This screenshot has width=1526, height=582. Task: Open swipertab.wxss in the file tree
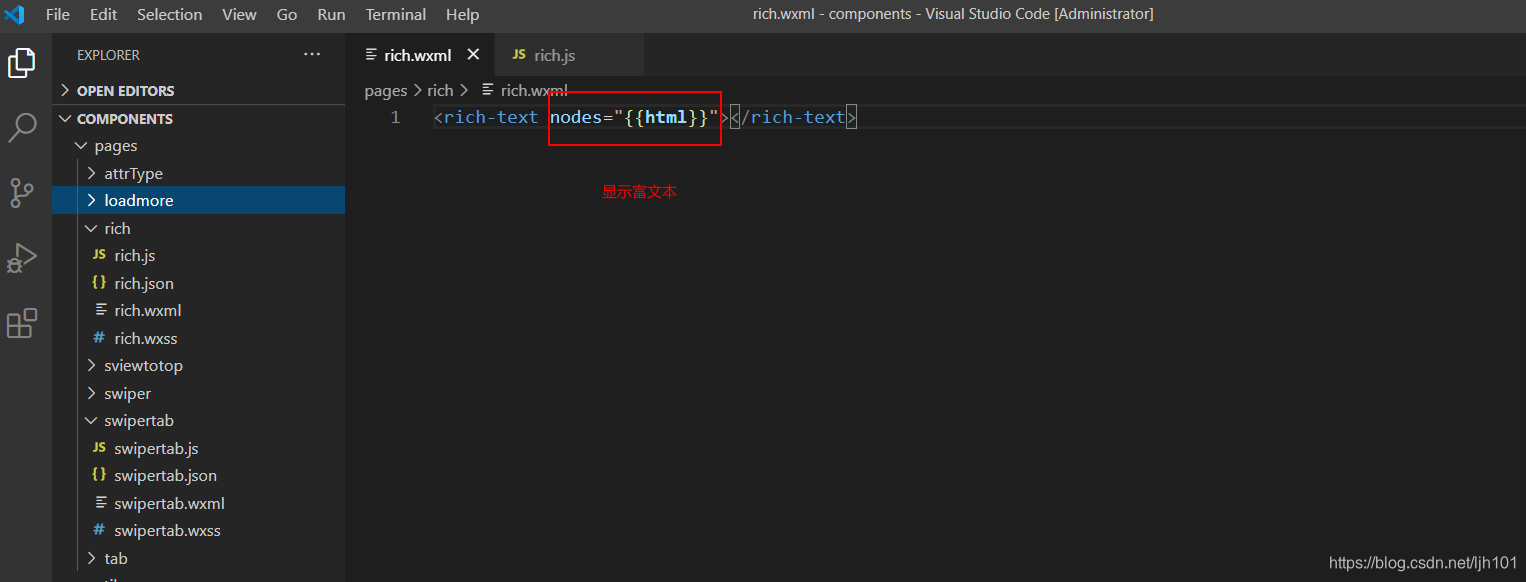[x=198, y=530]
